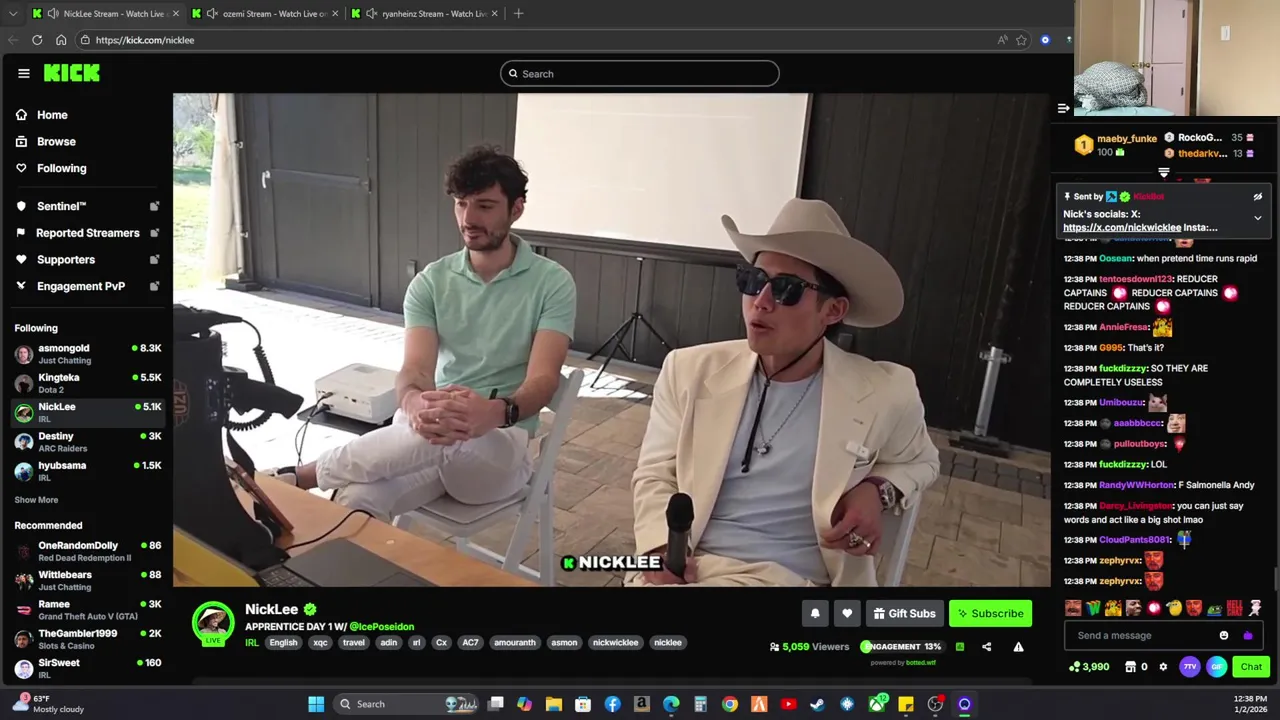
Task: Click the @IcePoseidon mention link
Action: click(381, 627)
